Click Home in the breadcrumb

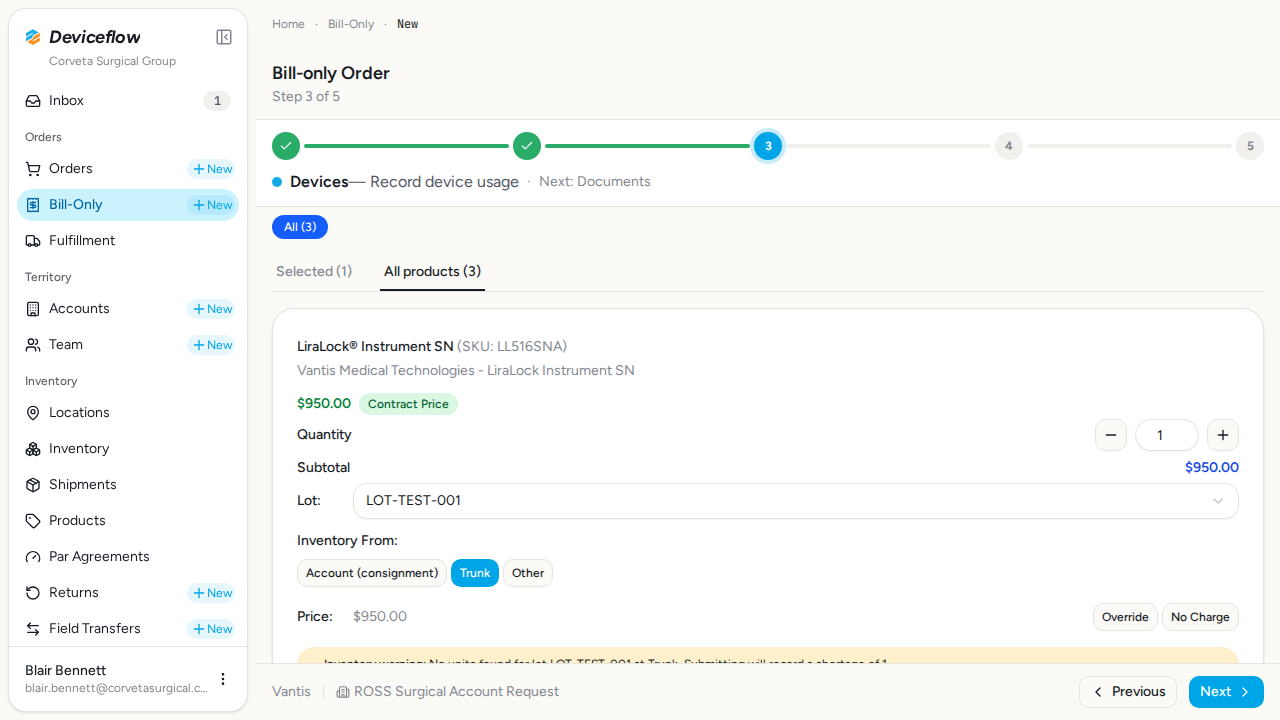[288, 24]
